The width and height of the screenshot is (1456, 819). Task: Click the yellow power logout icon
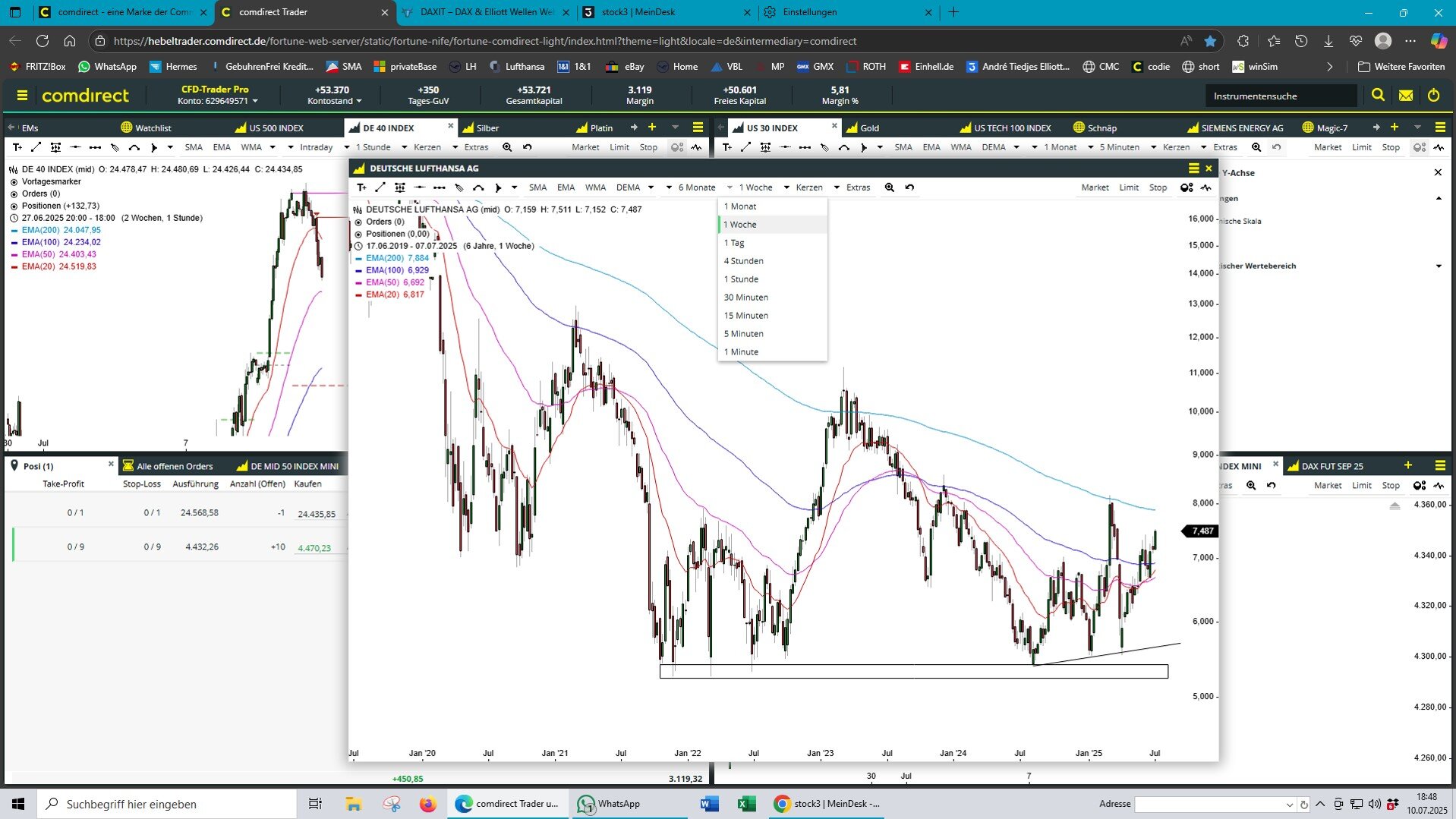[1433, 96]
